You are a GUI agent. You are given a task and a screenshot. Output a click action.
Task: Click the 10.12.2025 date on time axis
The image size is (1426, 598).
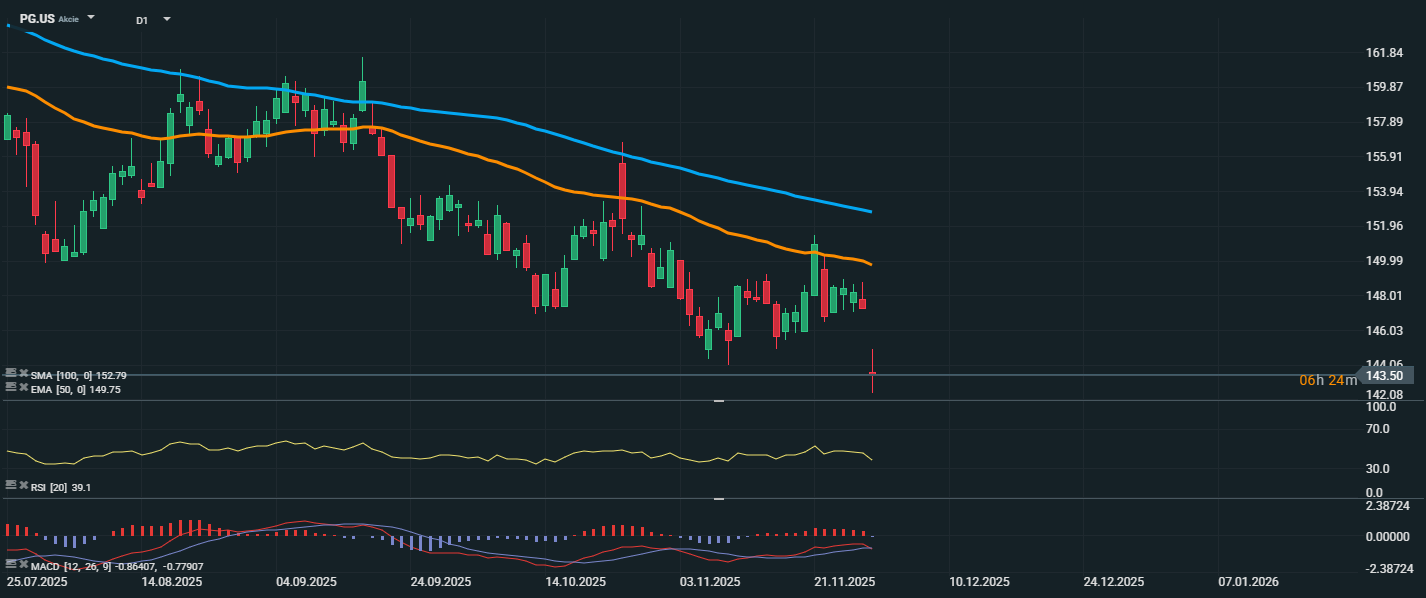coord(979,581)
